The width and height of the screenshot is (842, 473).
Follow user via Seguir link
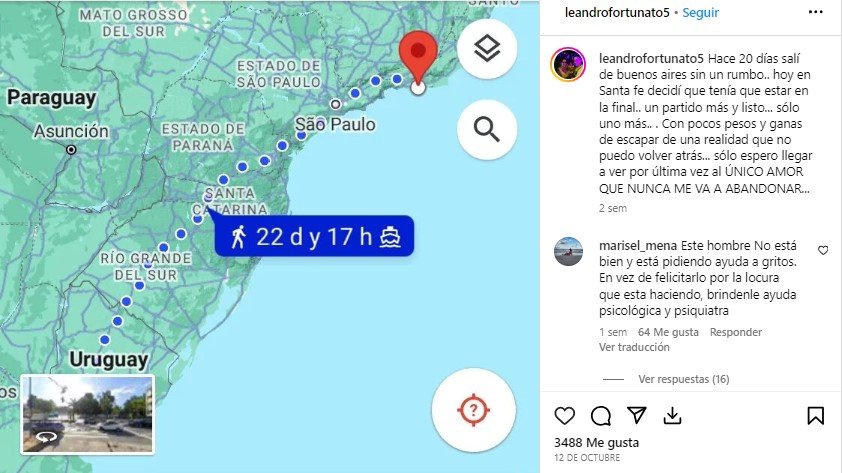point(700,13)
